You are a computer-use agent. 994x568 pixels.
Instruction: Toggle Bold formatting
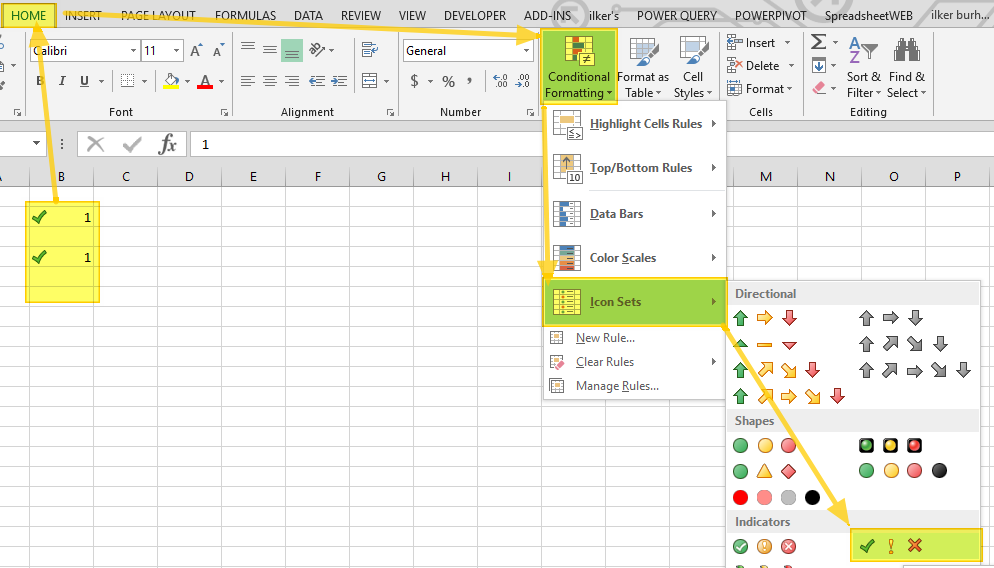41,81
